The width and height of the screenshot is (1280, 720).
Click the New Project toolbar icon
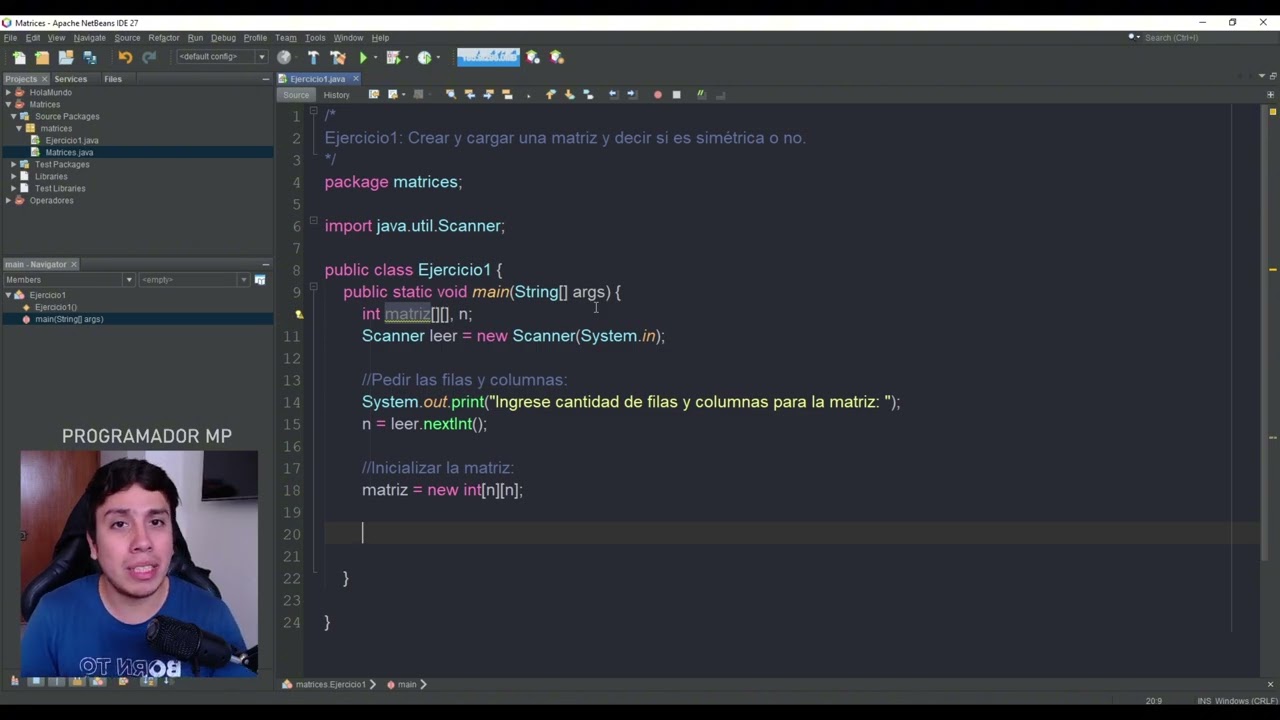(42, 57)
